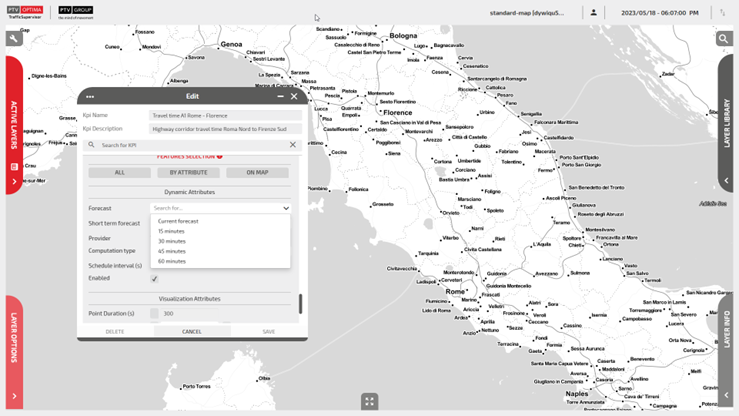Click the Kpi Name input field

point(225,116)
